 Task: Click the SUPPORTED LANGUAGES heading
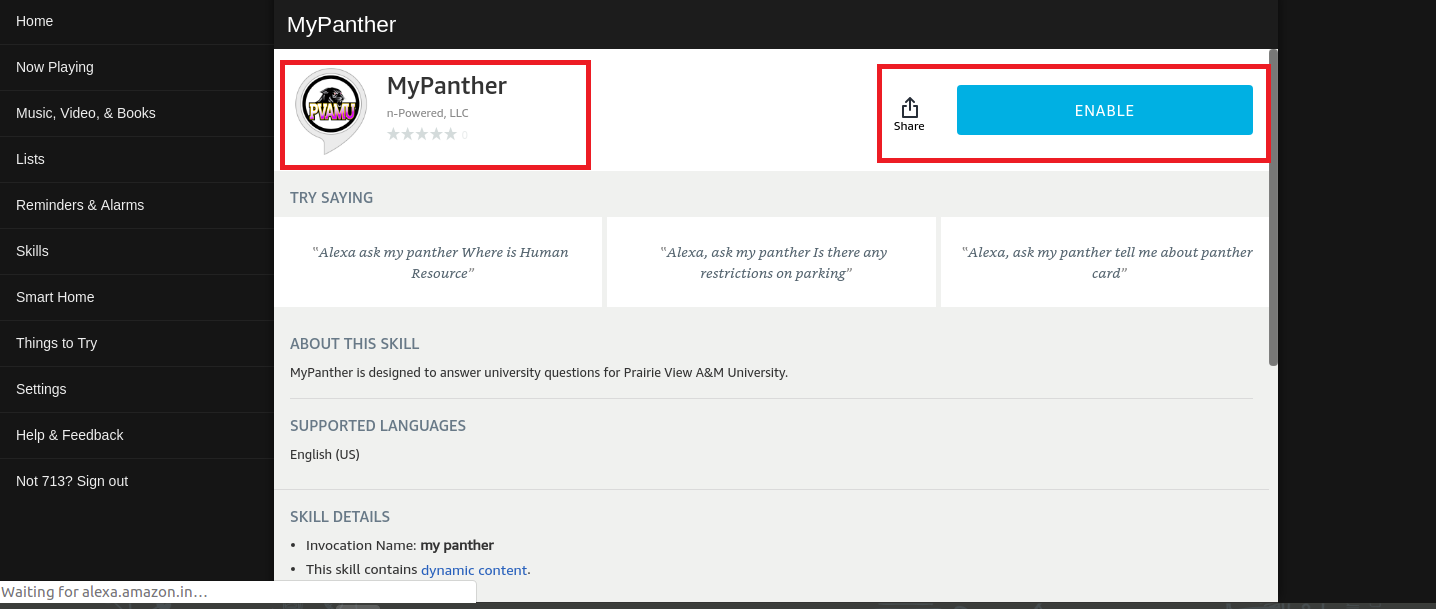point(378,425)
